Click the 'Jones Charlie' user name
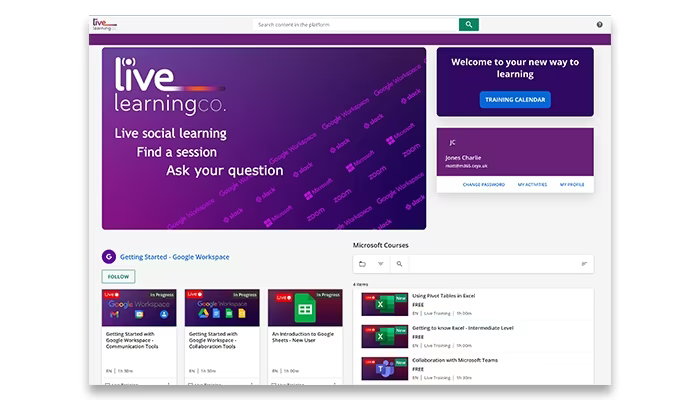Screen dimensions: 700x400 click(x=463, y=158)
